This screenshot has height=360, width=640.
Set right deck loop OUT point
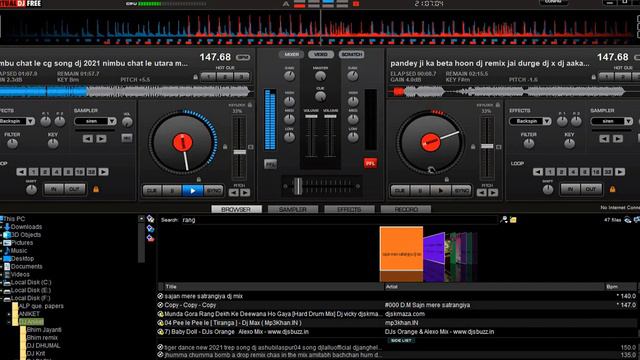click(x=591, y=189)
